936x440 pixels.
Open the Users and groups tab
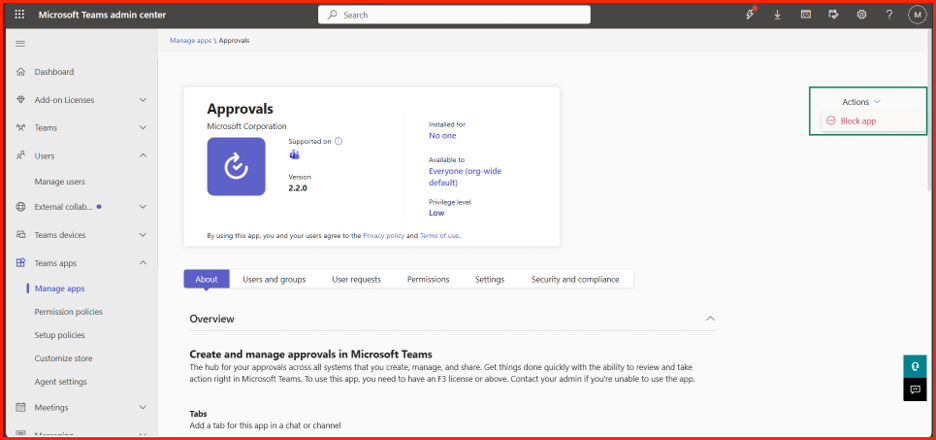coord(274,279)
